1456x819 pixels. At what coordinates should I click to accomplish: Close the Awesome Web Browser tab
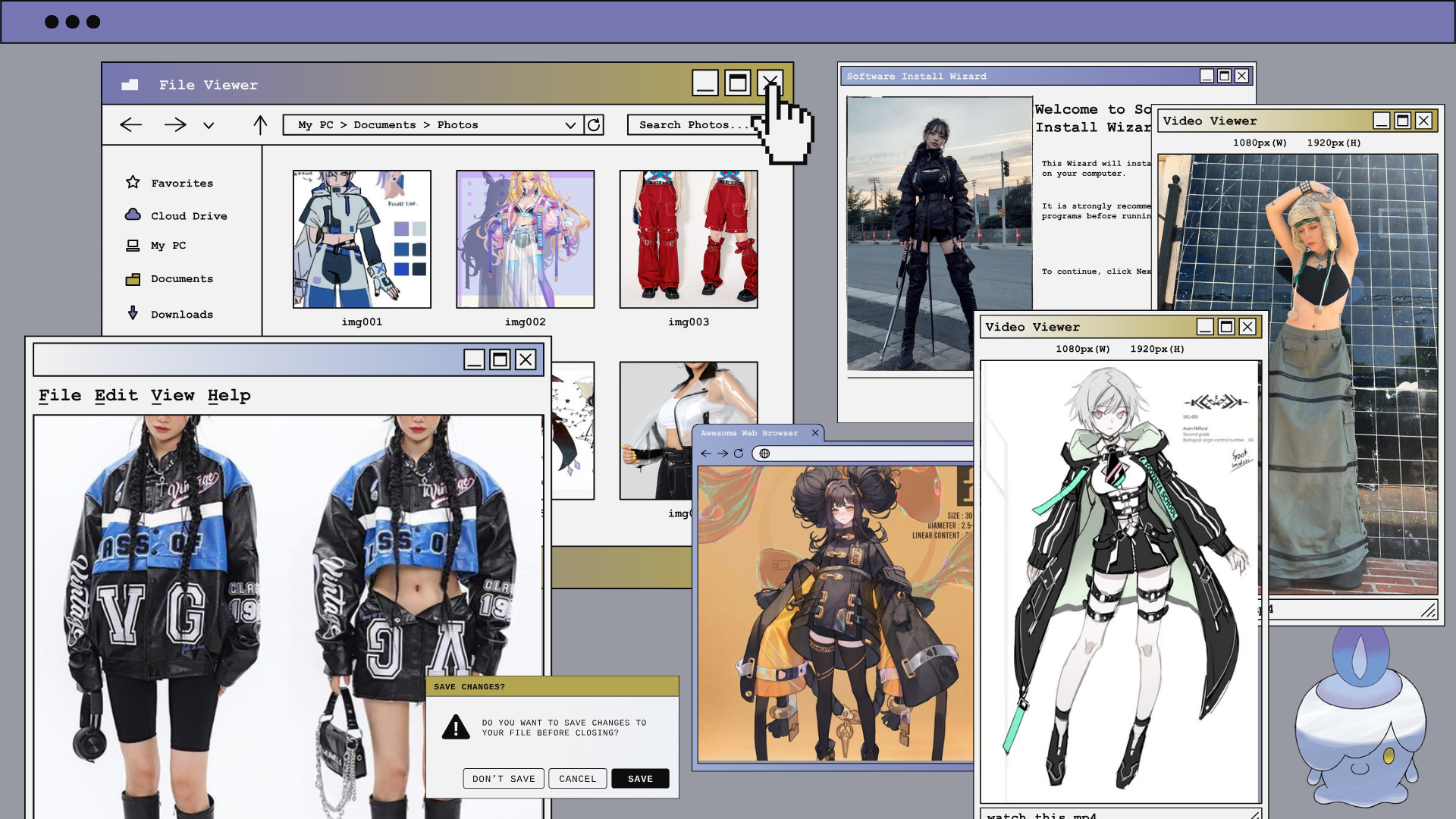point(815,433)
